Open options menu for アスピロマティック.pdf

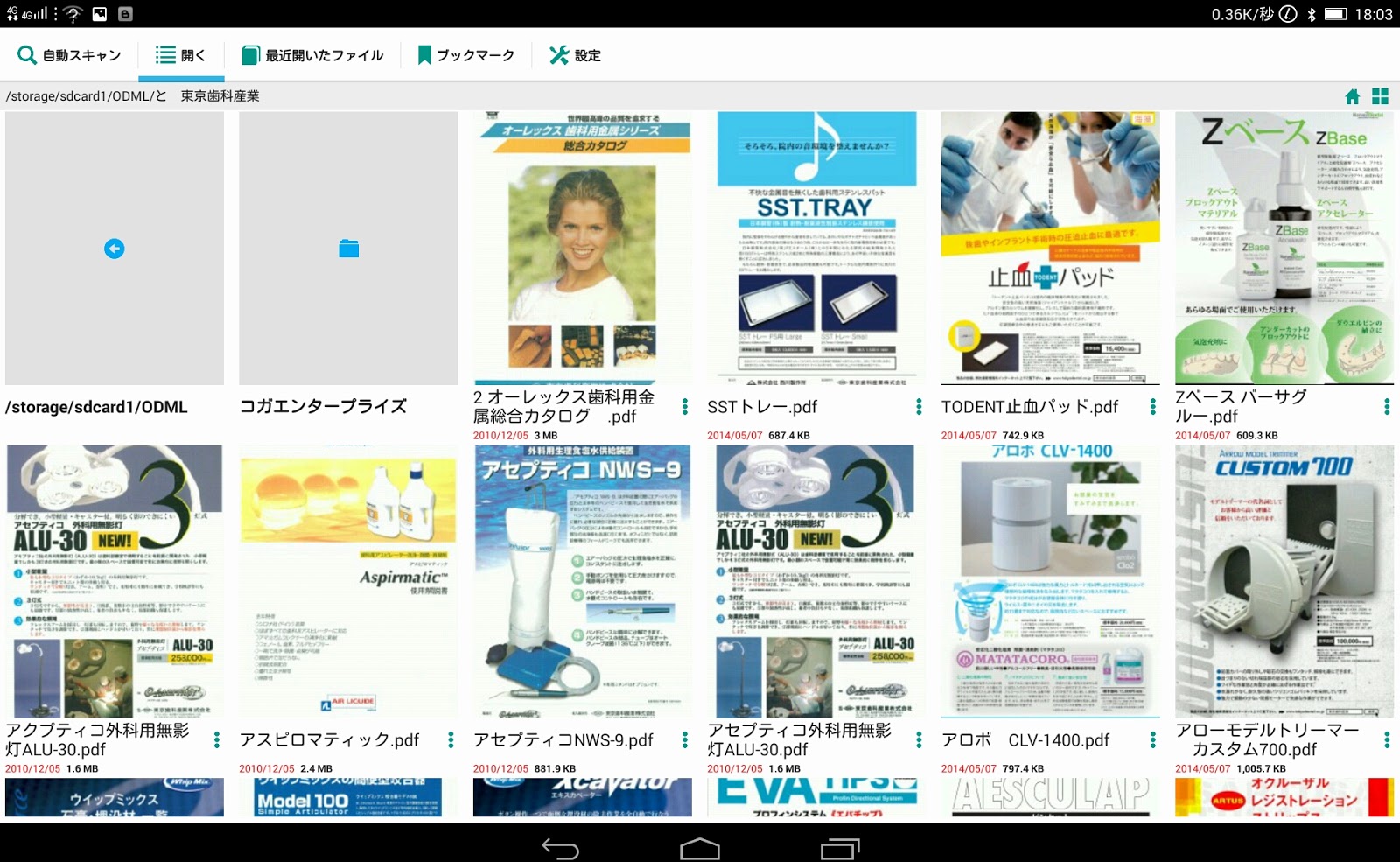point(451,740)
